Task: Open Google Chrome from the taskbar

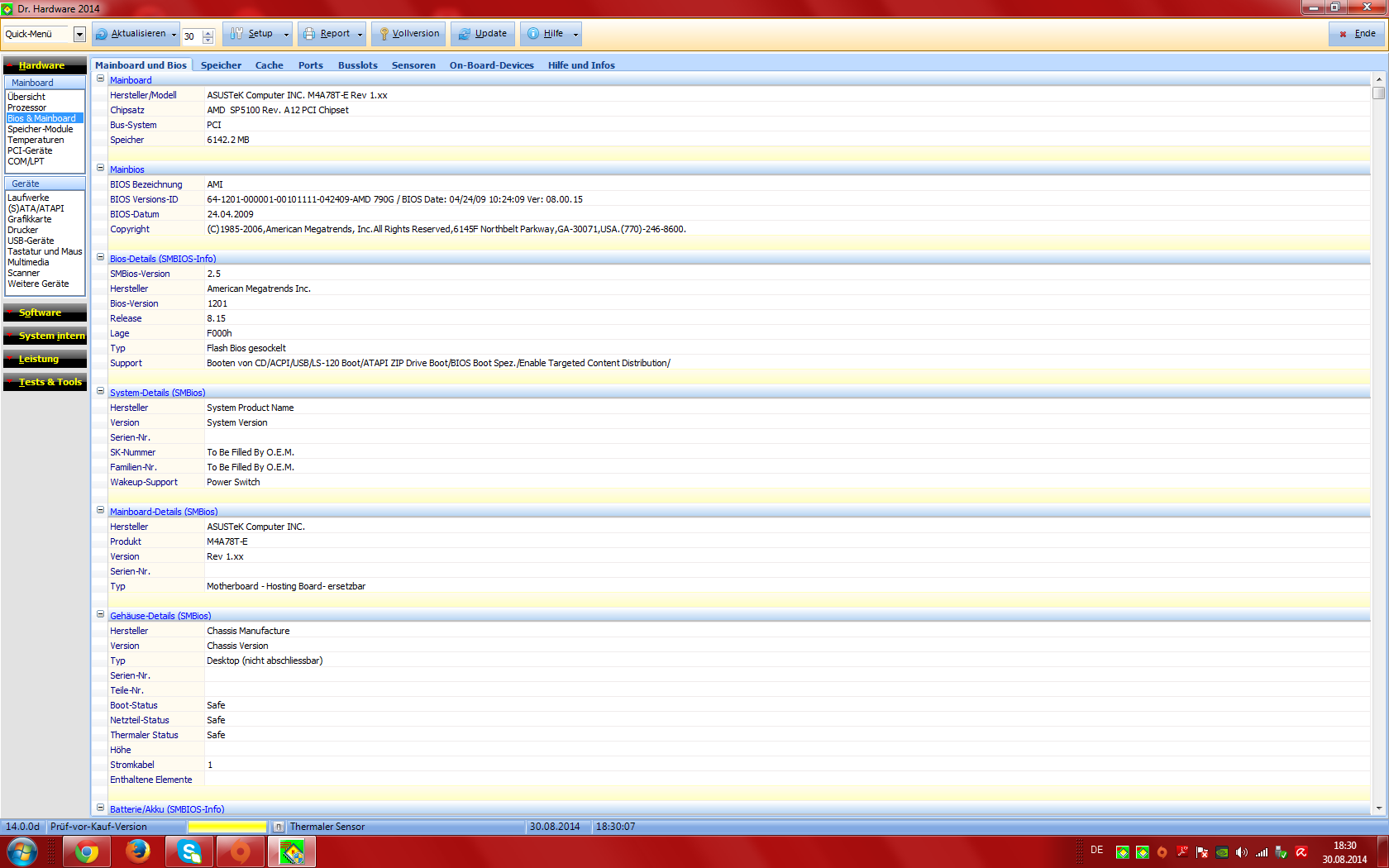Action: pyautogui.click(x=87, y=851)
